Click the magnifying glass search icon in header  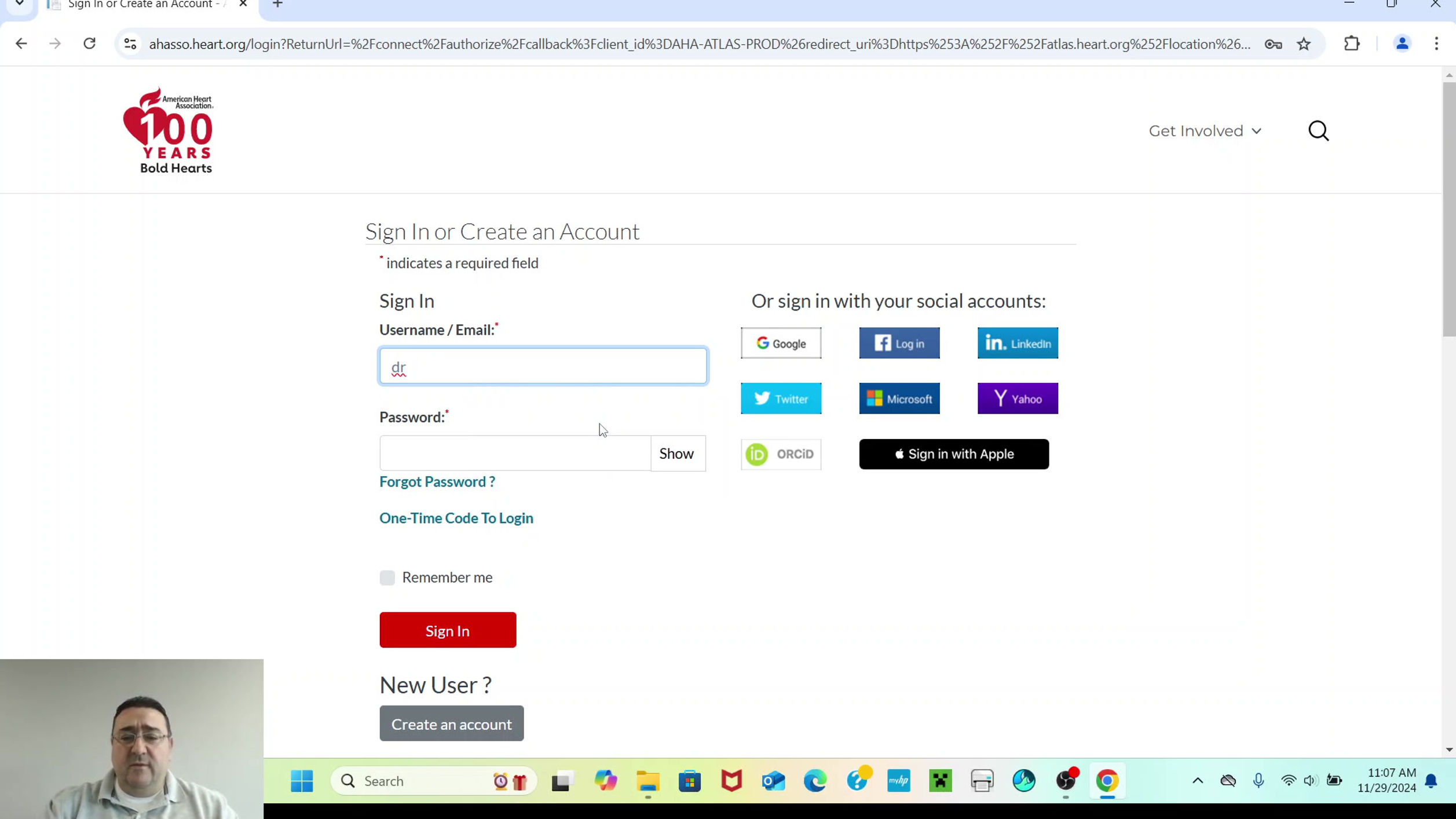pyautogui.click(x=1318, y=131)
